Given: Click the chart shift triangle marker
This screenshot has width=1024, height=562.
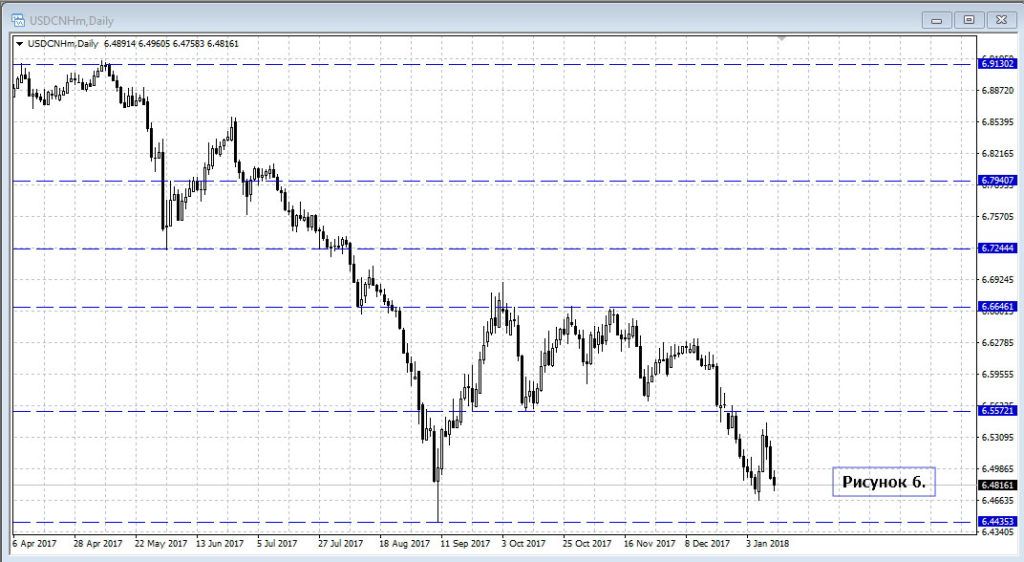Looking at the screenshot, I should (x=782, y=39).
